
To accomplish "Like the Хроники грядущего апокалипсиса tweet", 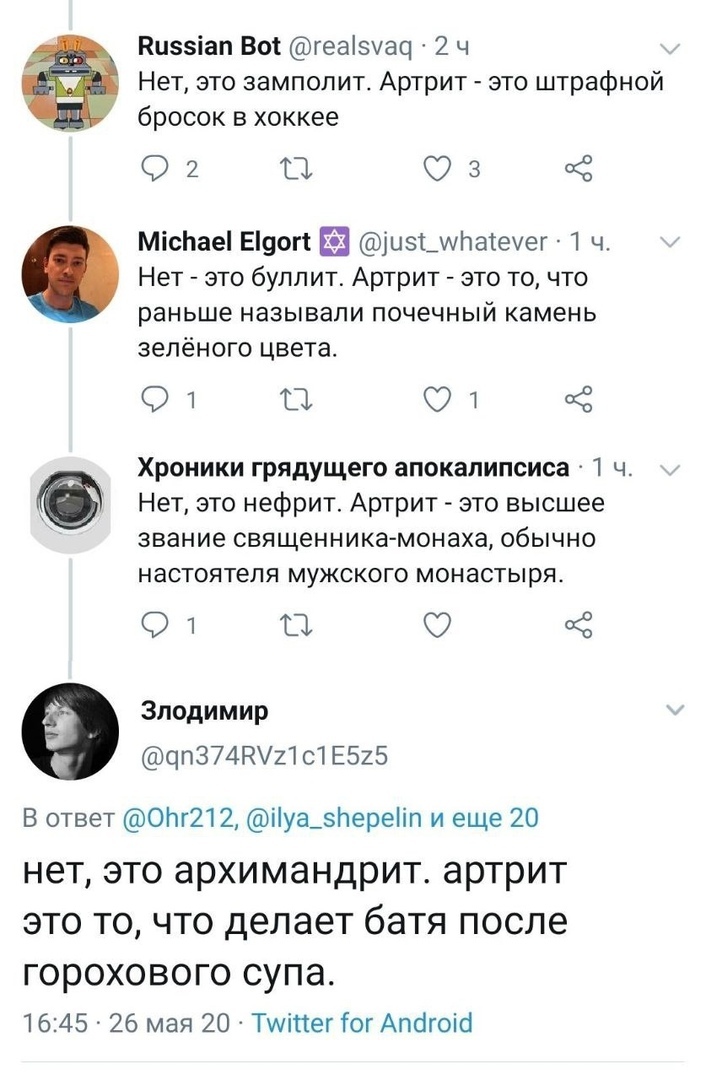I will 437,625.
